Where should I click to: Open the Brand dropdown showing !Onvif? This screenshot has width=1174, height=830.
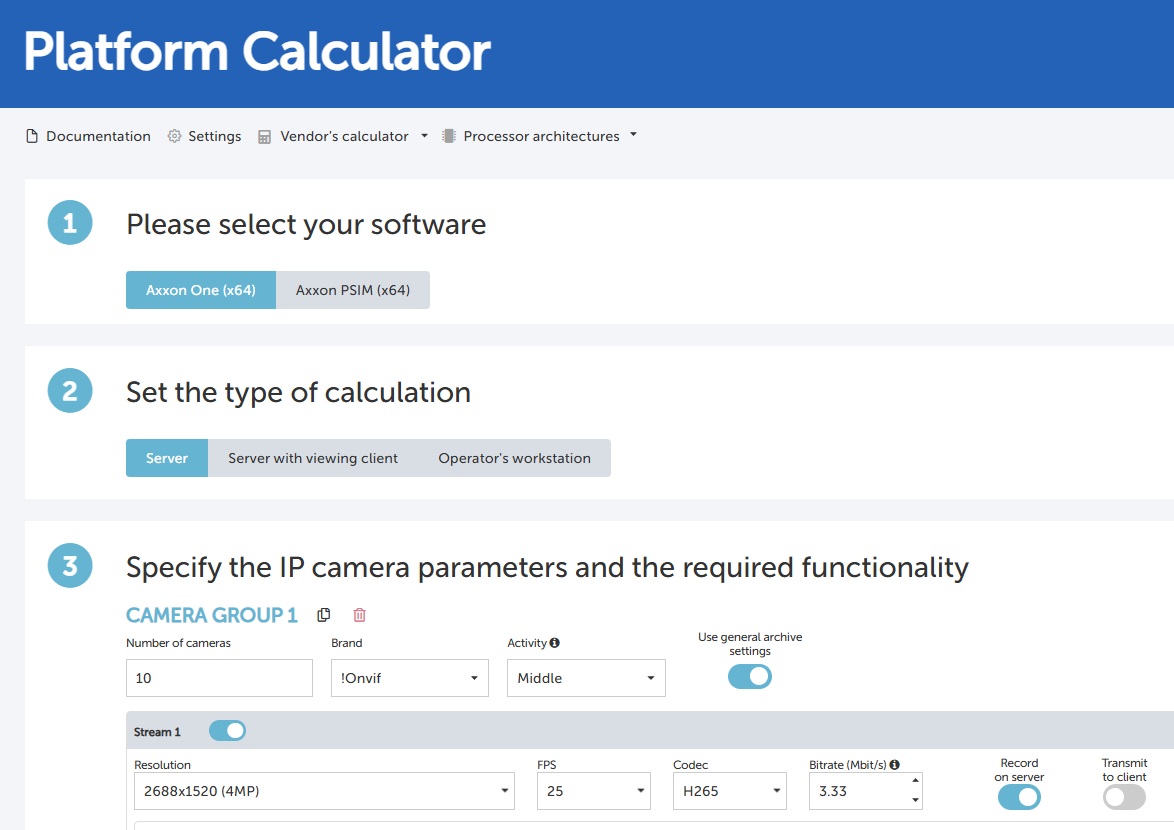[x=409, y=678]
